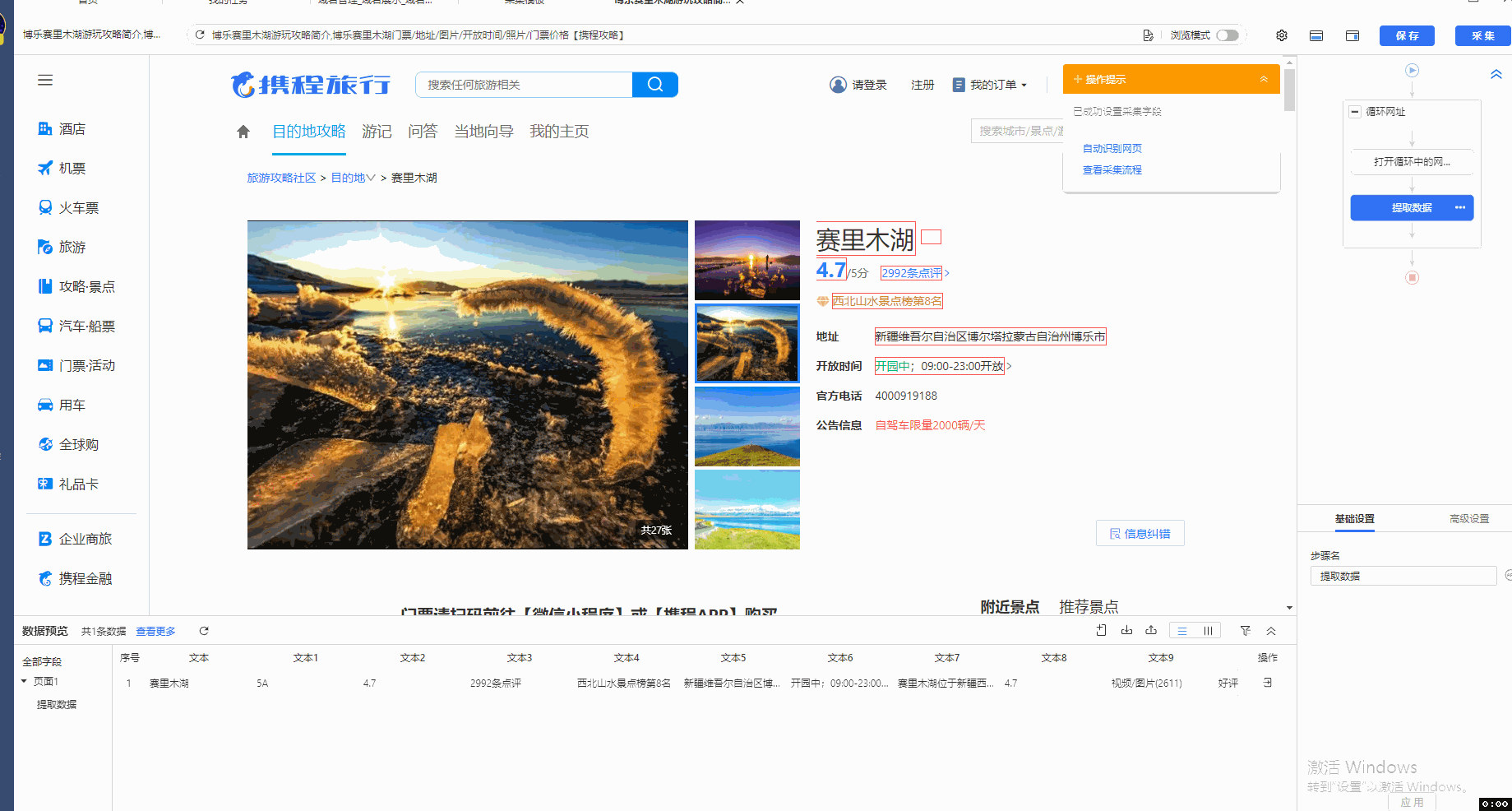Click 请登录 login link
This screenshot has width=1512, height=811.
point(858,85)
